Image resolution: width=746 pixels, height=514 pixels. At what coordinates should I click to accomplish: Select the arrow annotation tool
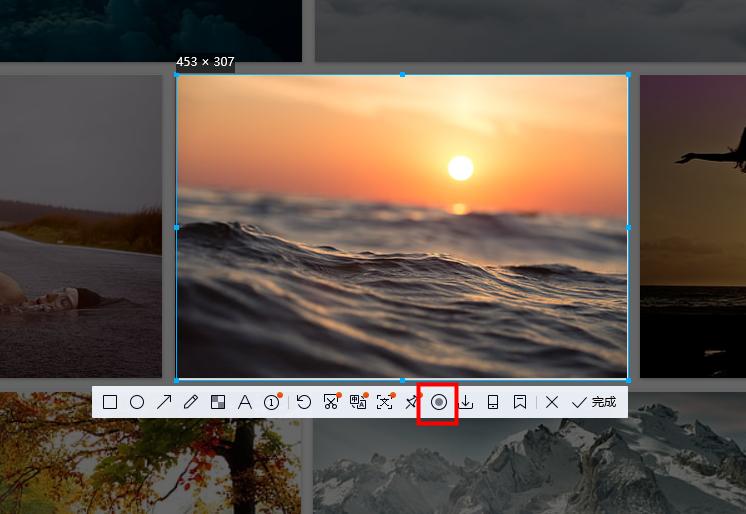tap(164, 402)
